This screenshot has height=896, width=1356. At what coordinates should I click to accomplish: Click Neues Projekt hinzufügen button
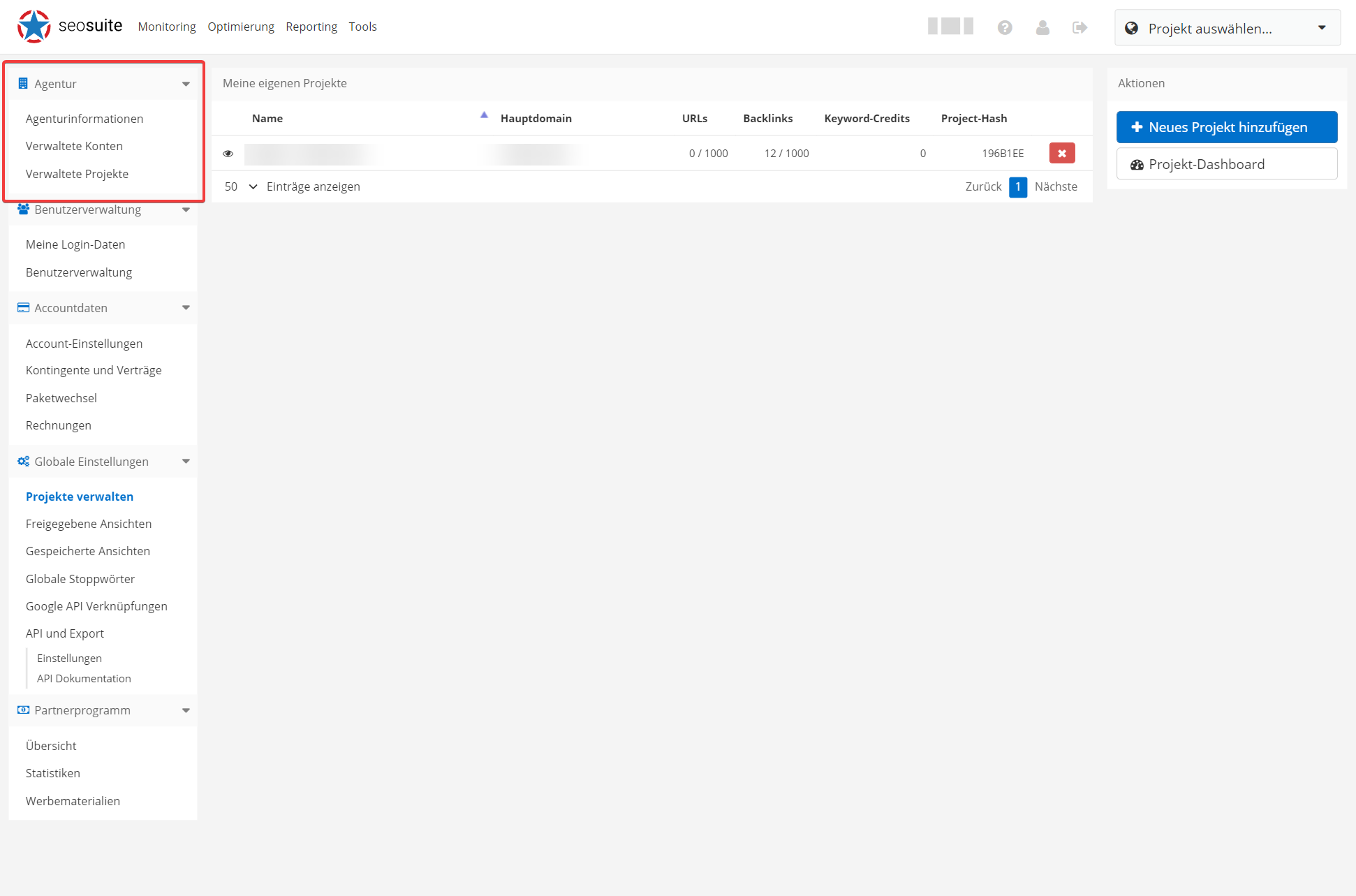coord(1224,126)
